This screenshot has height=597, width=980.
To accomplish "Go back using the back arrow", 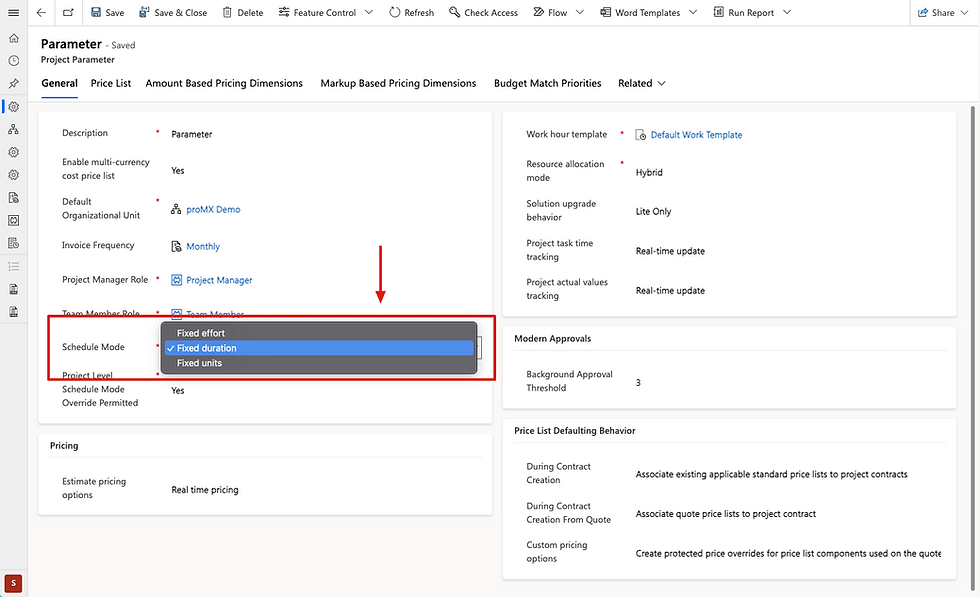I will click(41, 12).
